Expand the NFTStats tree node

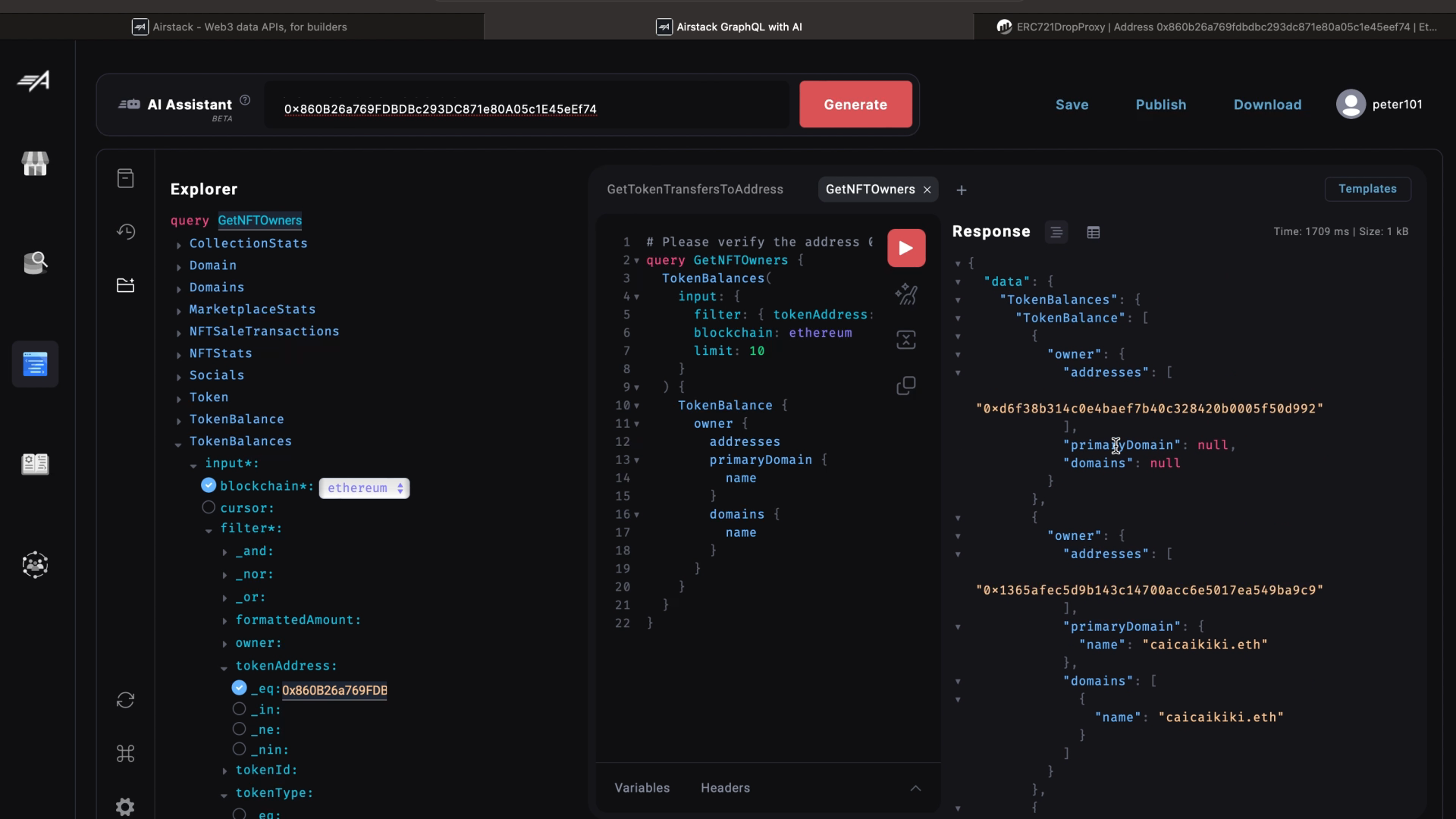[x=179, y=355]
